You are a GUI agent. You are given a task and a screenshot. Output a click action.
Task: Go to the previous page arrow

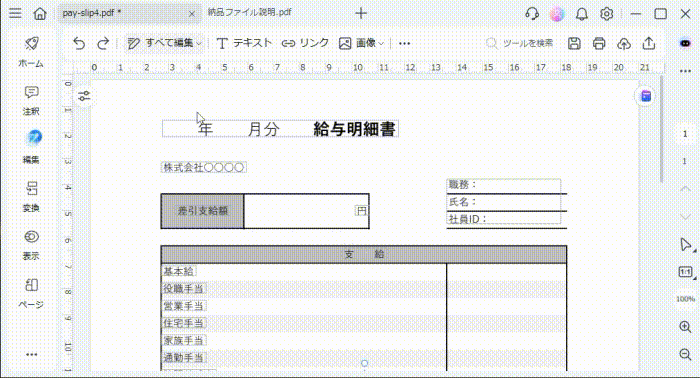click(685, 189)
